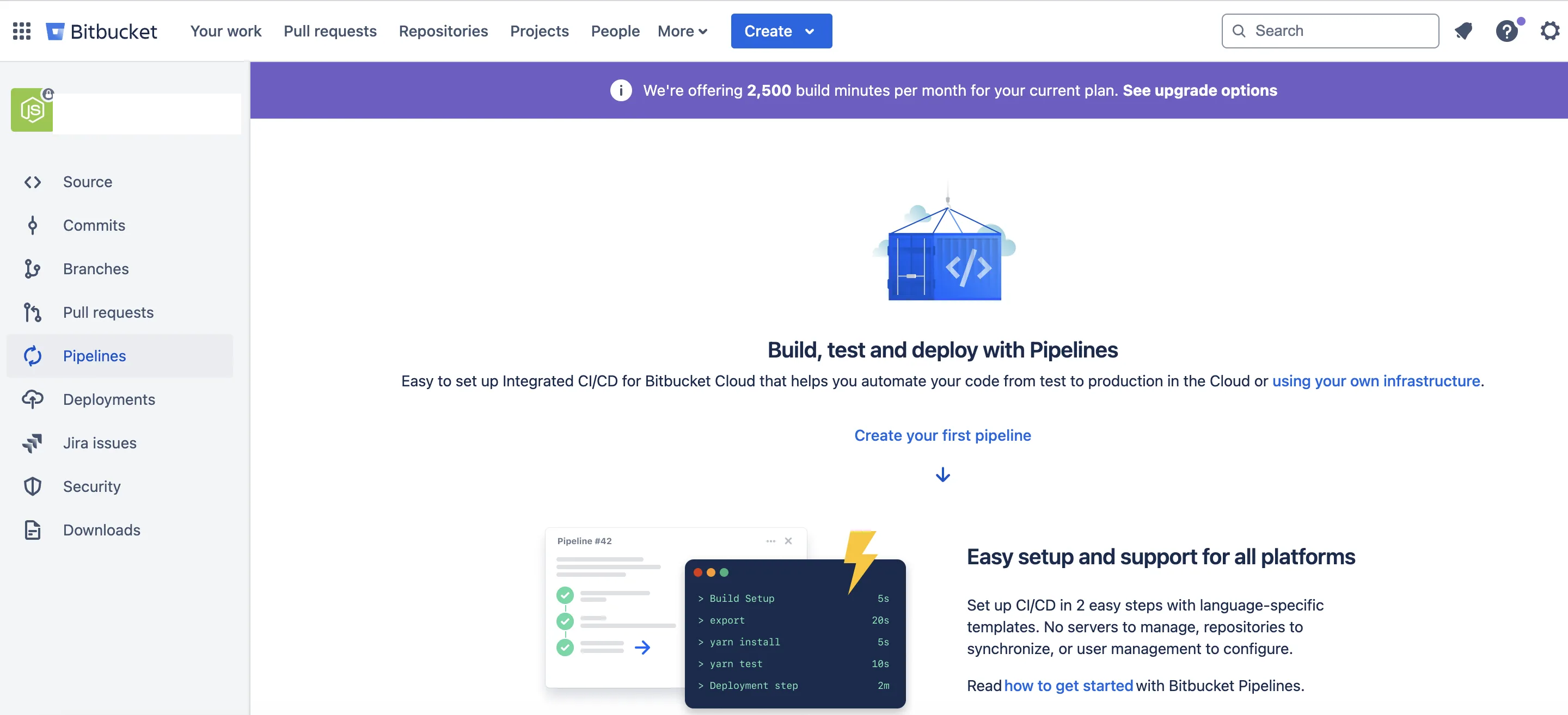Open Your work in the top navigation

226,31
